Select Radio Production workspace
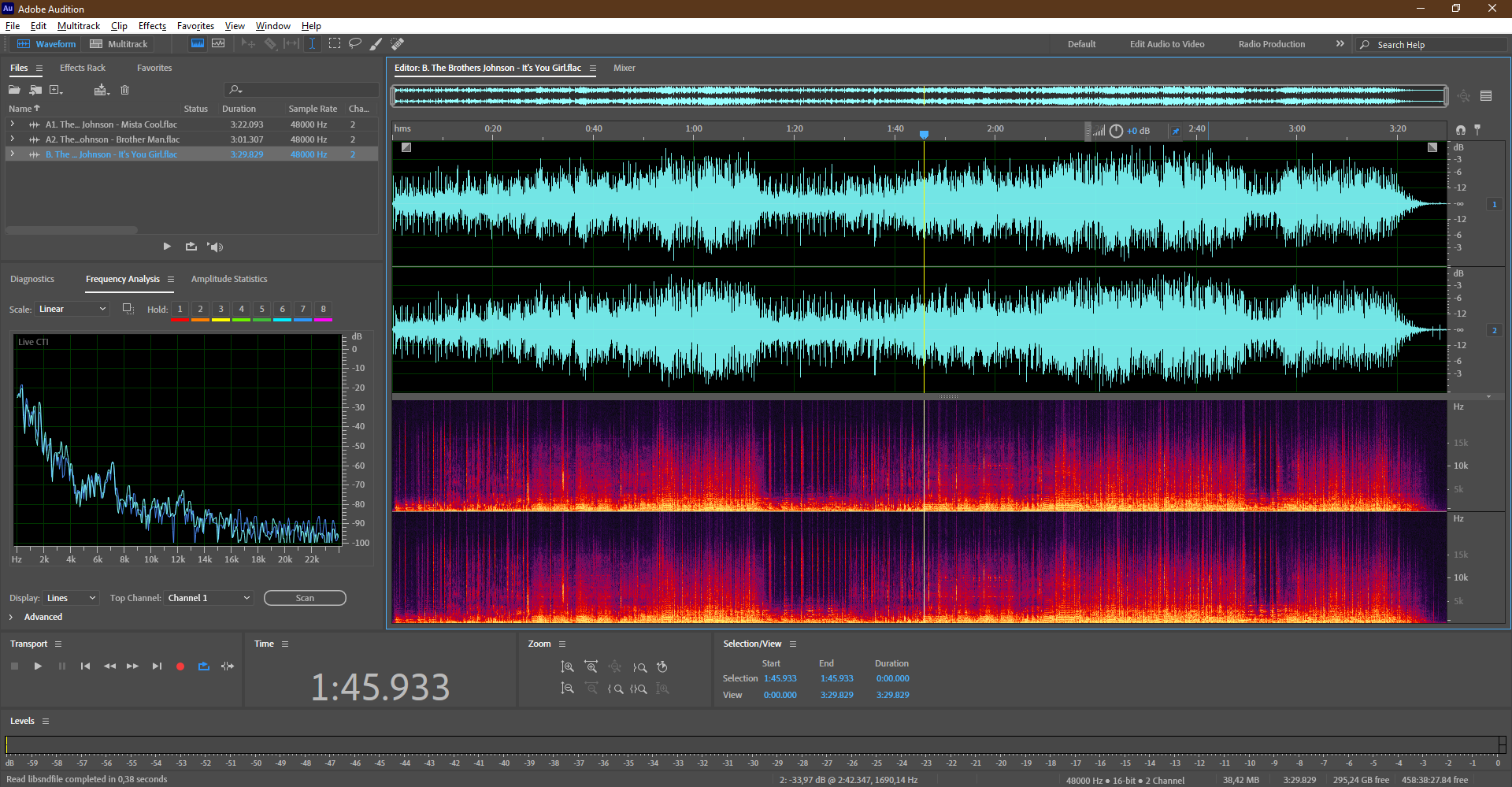1512x787 pixels. click(x=1272, y=44)
